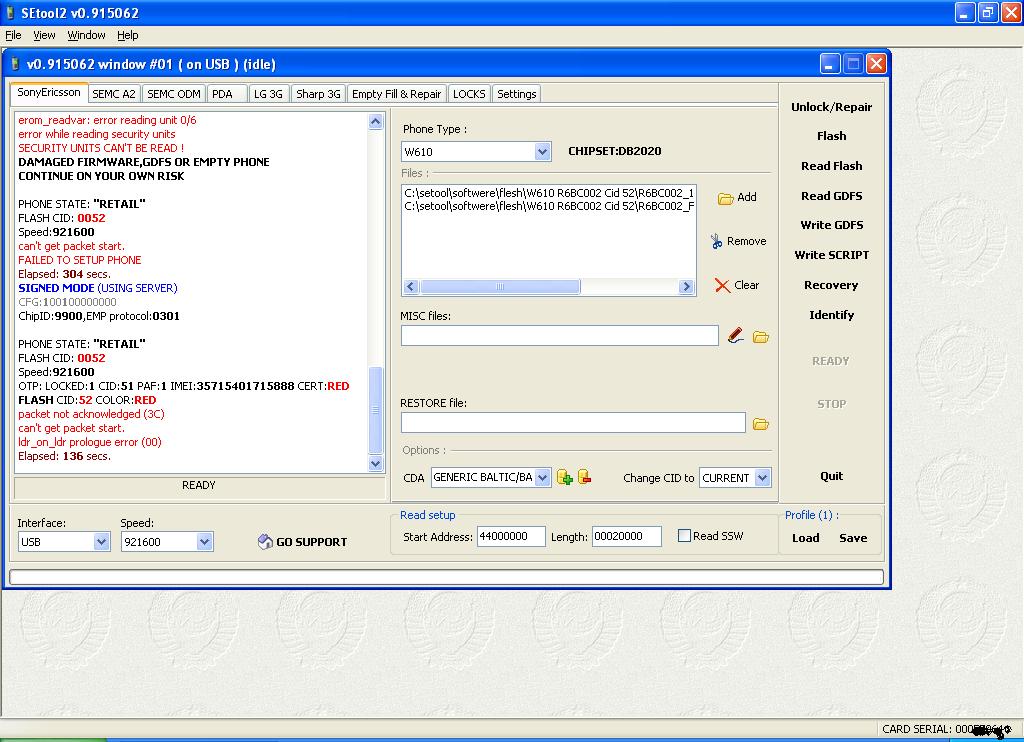Open the RESTORE file browse folder icon
The width and height of the screenshot is (1024, 742).
[760, 424]
